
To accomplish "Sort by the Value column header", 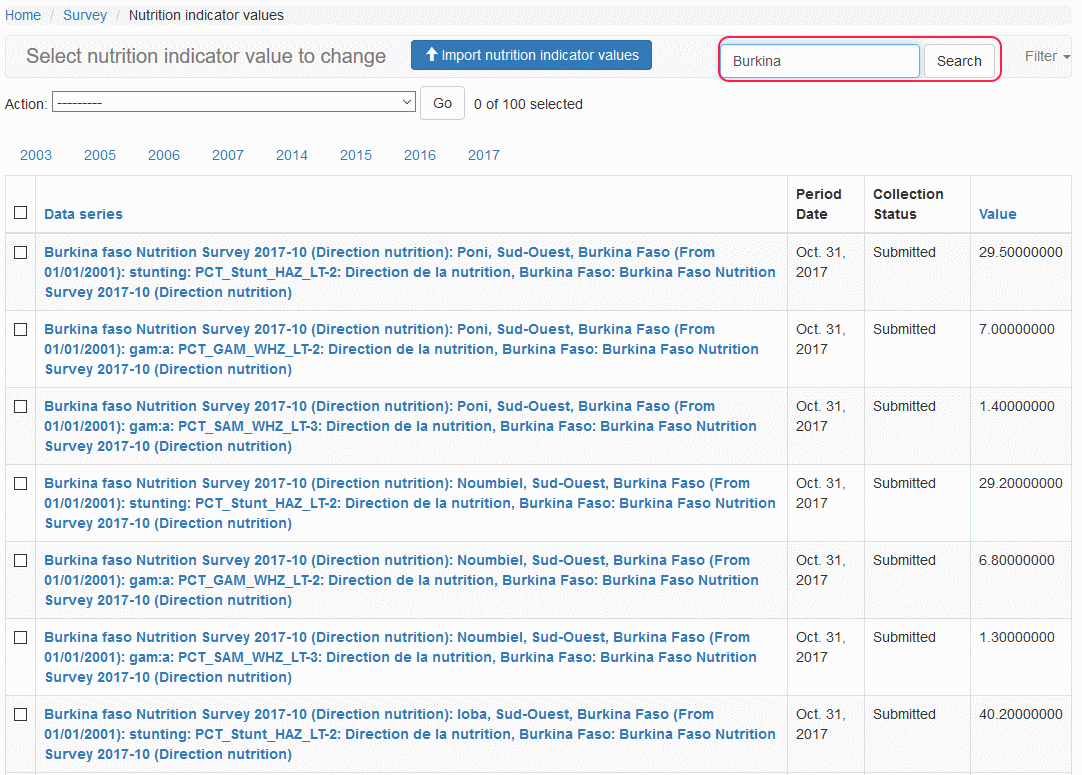I will tap(997, 214).
